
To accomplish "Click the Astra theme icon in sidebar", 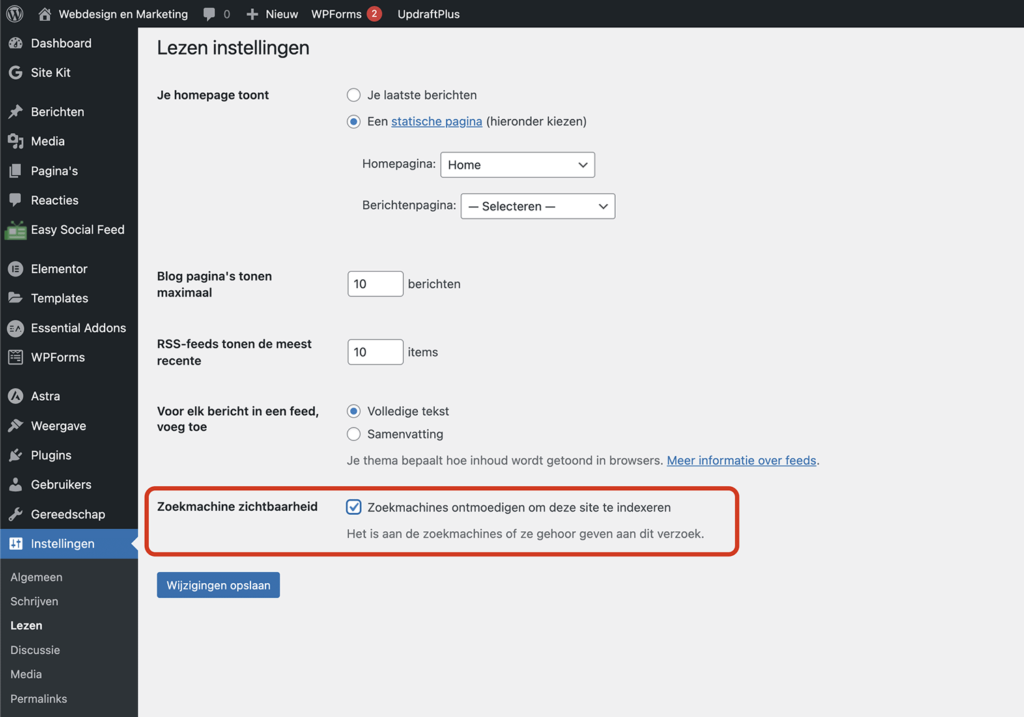I will tap(15, 396).
